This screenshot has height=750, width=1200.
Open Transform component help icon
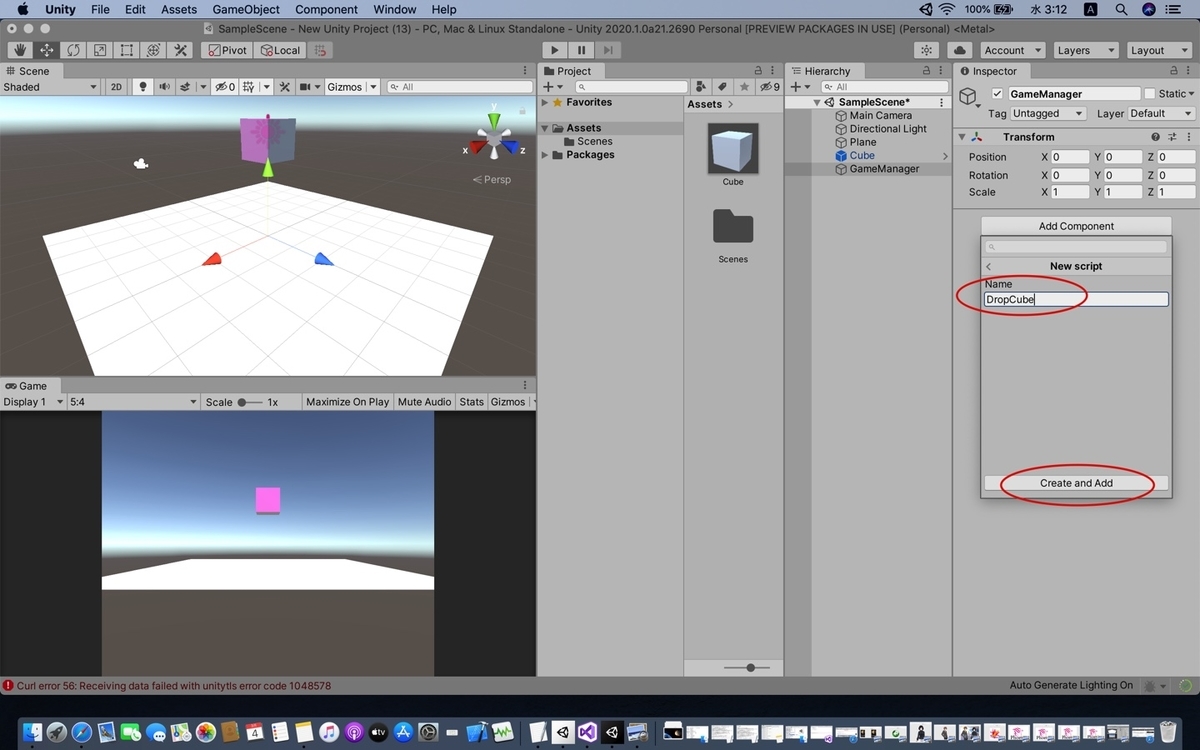click(1156, 137)
